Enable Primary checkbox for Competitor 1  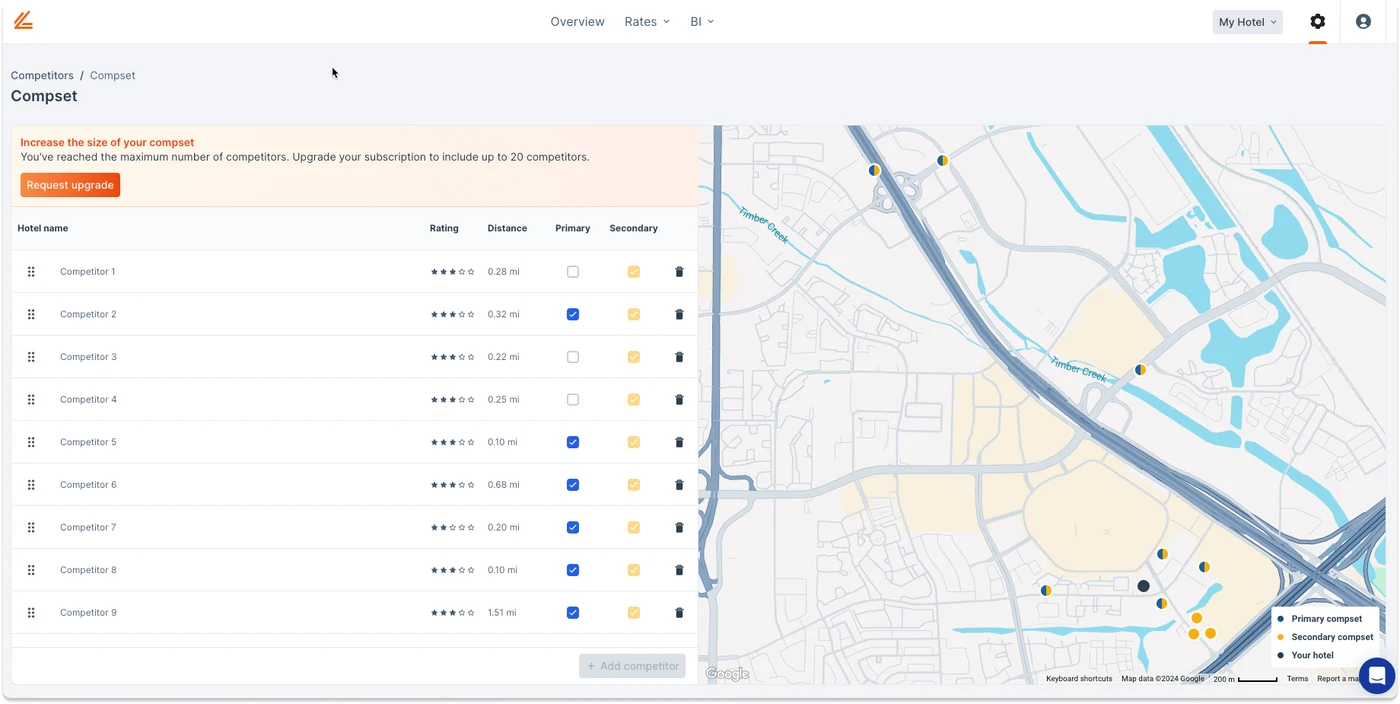coord(573,272)
